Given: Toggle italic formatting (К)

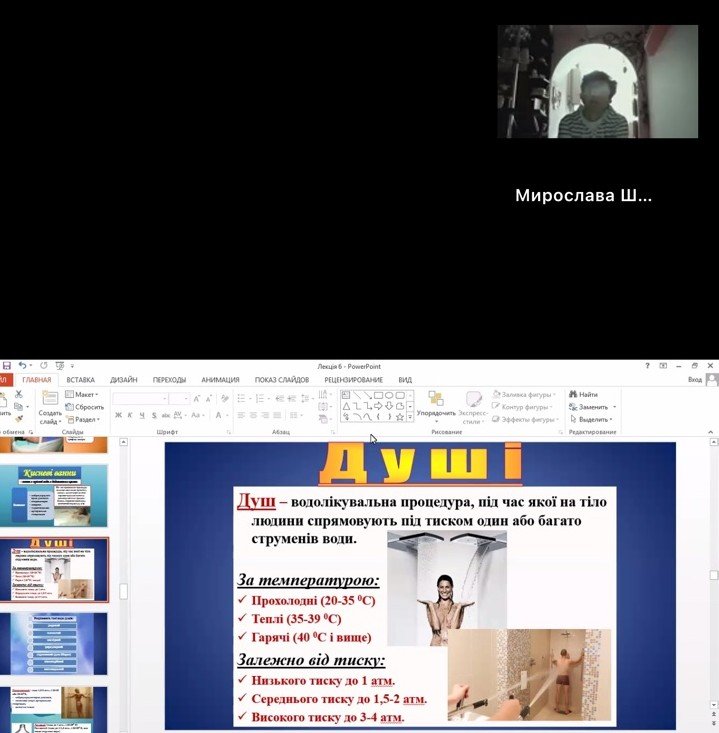Looking at the screenshot, I should point(130,415).
